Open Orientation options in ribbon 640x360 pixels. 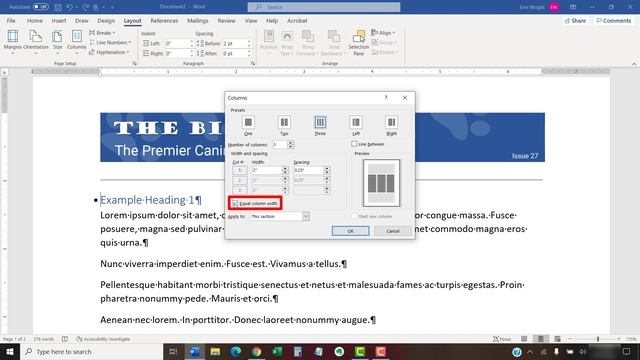coord(36,42)
